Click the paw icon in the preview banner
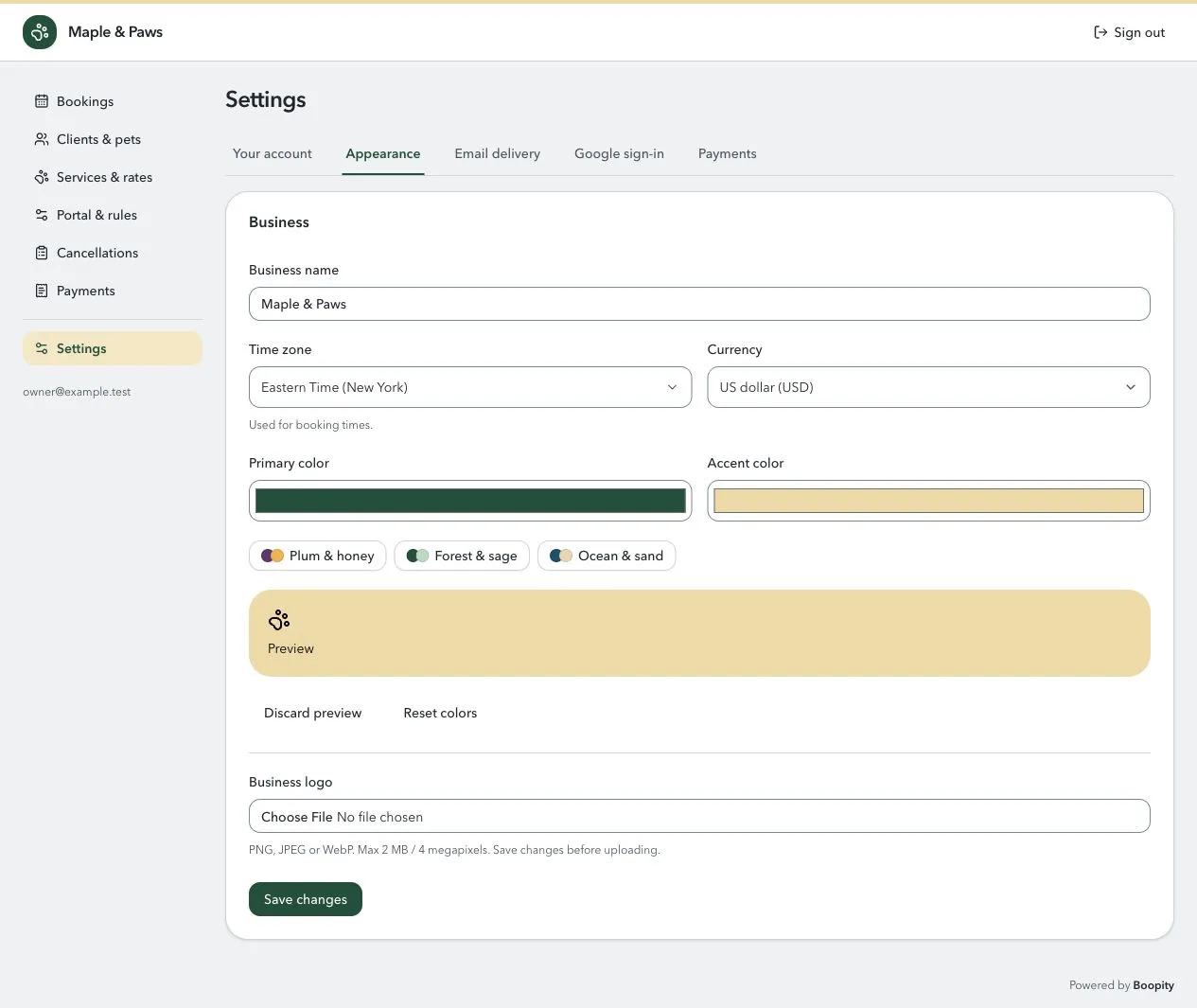 pyautogui.click(x=279, y=620)
